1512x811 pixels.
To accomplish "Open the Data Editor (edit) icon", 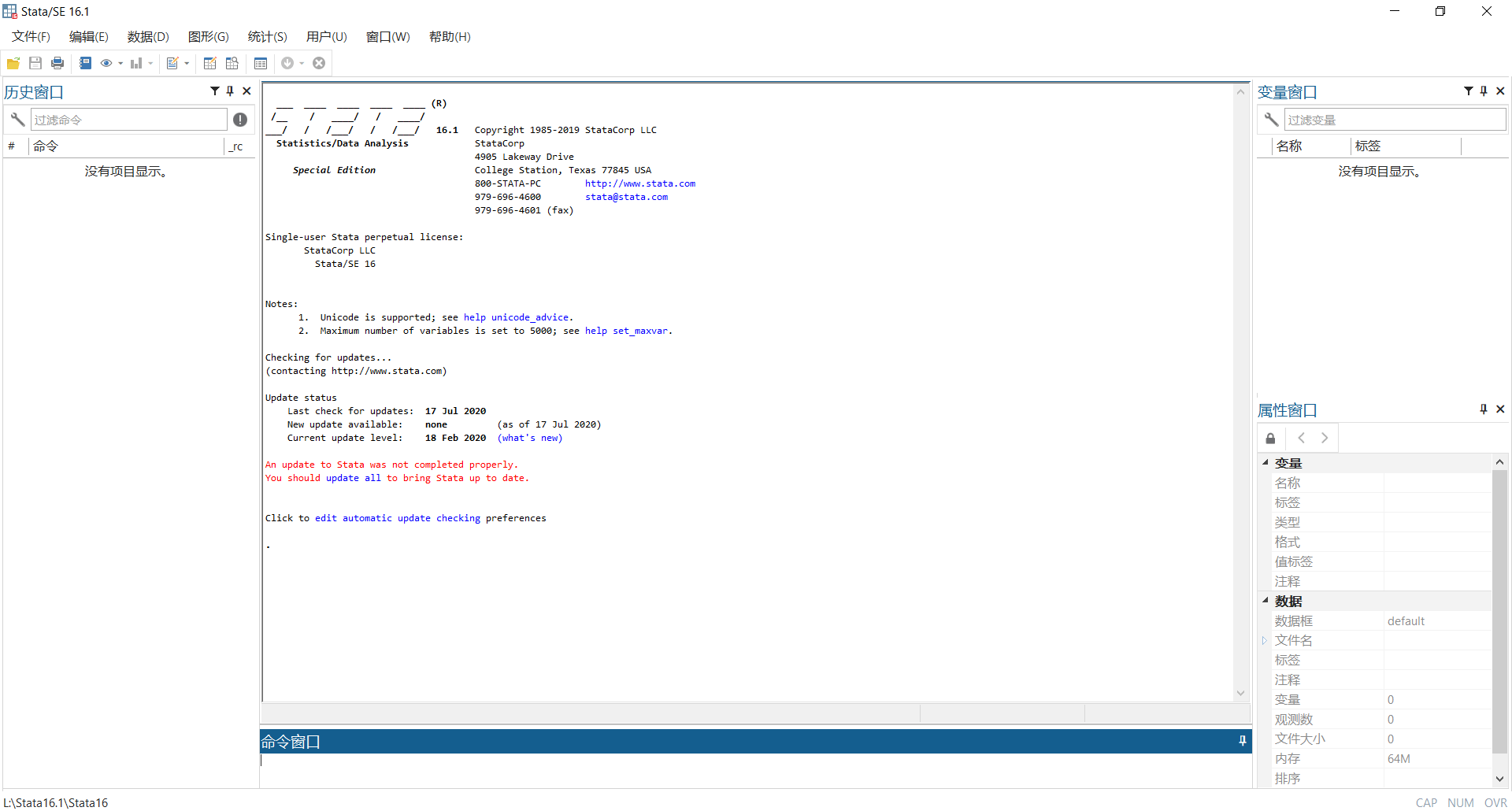I will pos(209,63).
